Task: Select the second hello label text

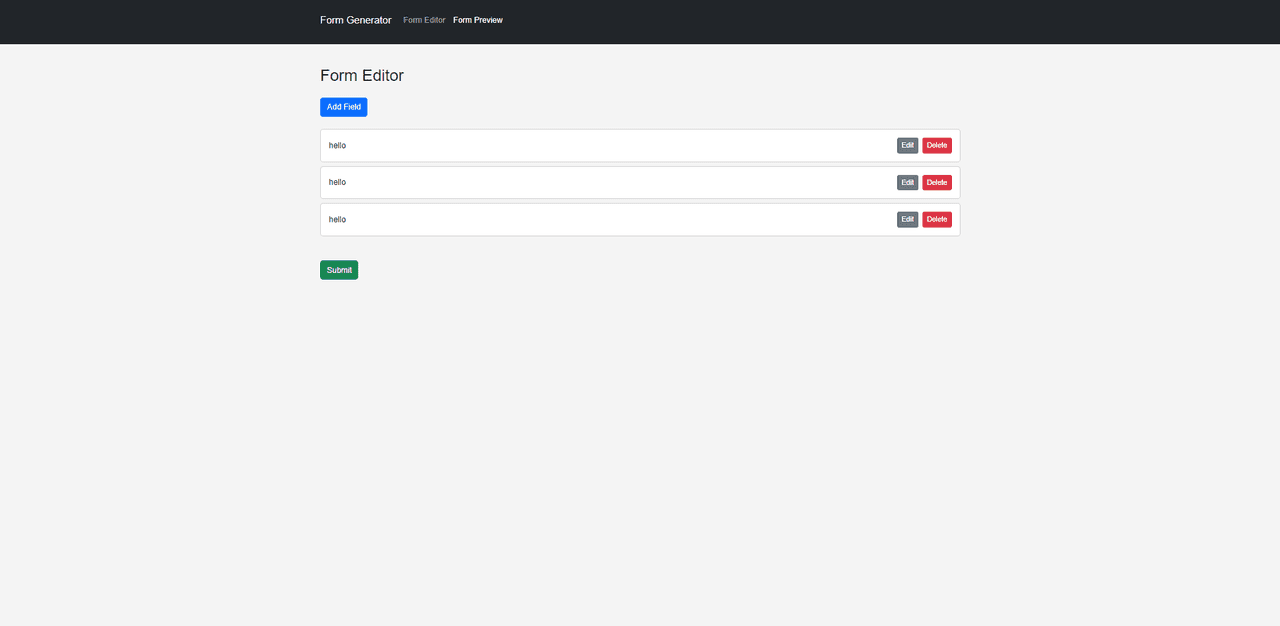Action: pos(337,183)
